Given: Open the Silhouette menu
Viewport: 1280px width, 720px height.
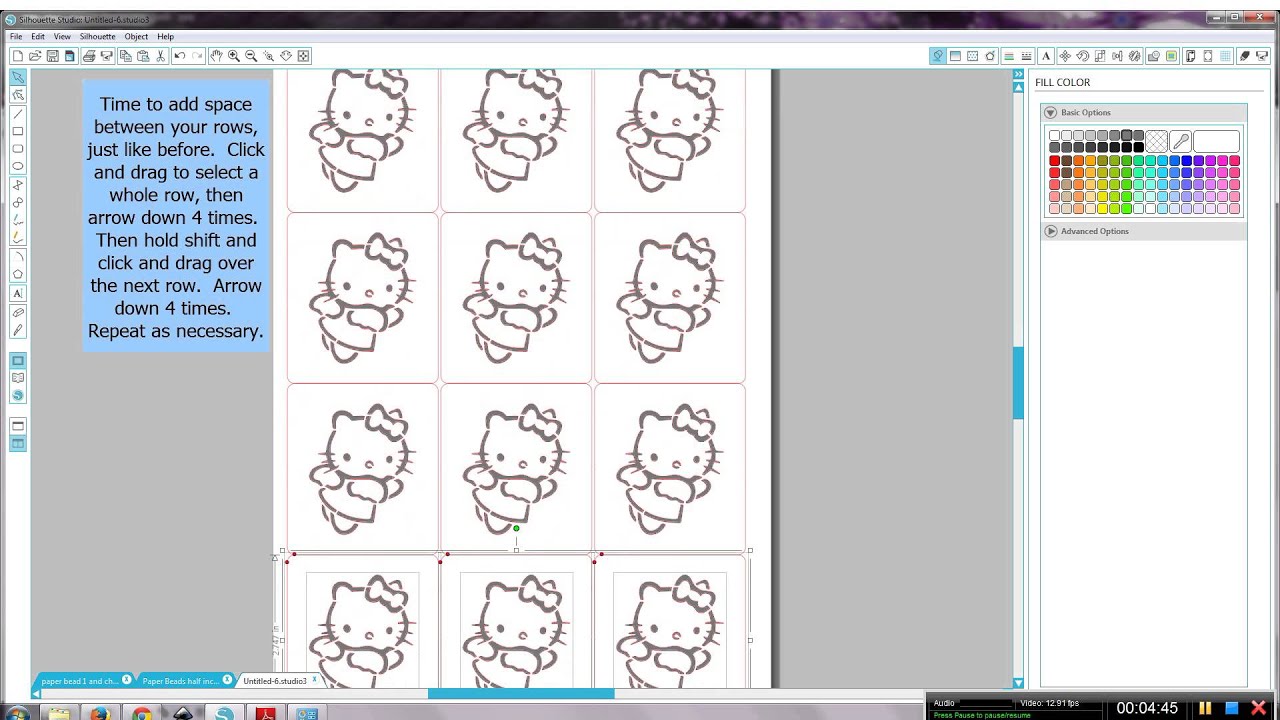Looking at the screenshot, I should 98,36.
